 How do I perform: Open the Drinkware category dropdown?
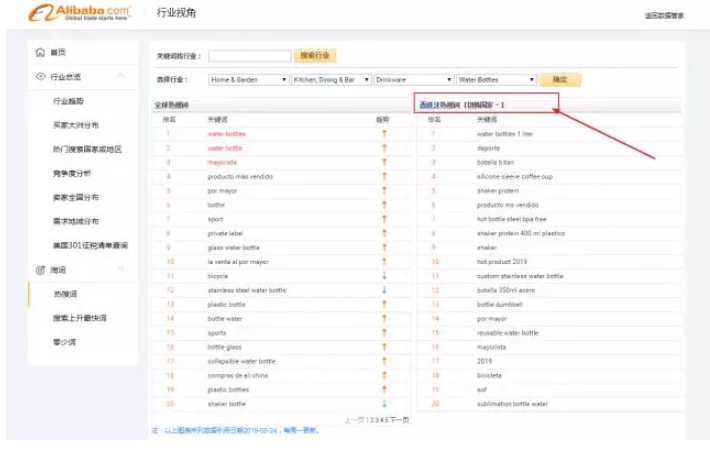[414, 80]
